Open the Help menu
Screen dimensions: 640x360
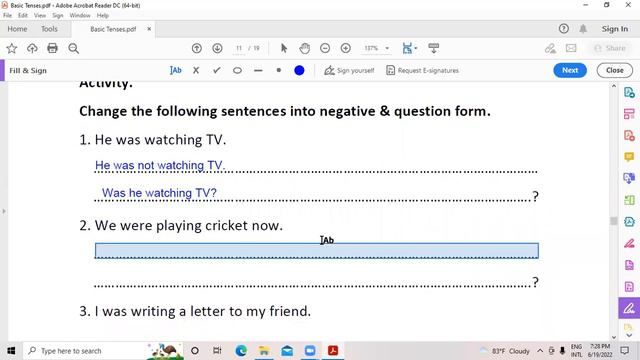click(102, 16)
